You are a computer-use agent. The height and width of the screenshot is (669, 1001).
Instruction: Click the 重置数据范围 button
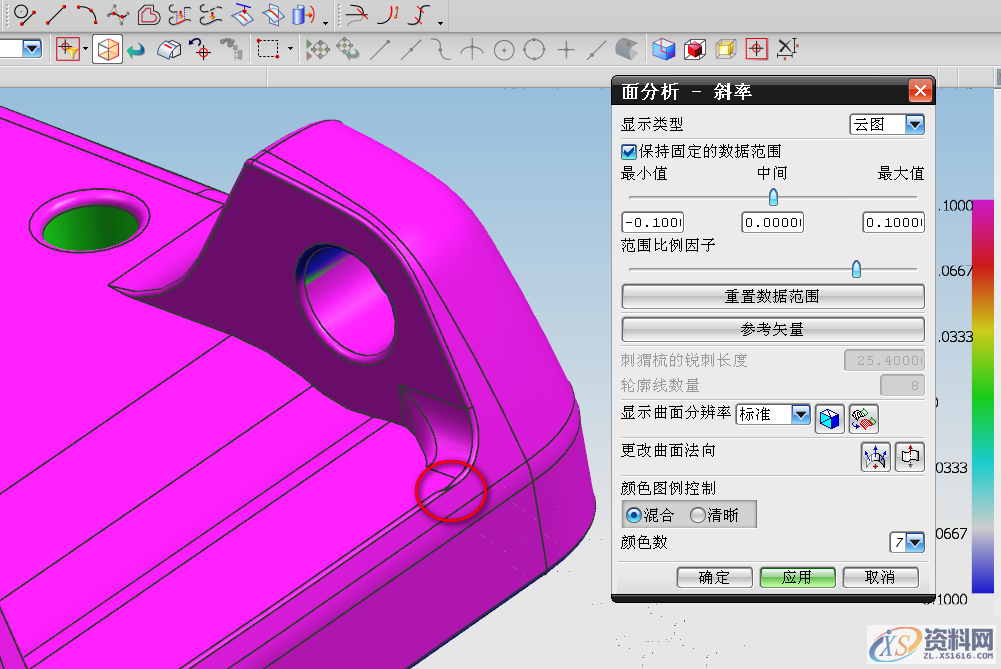click(772, 297)
